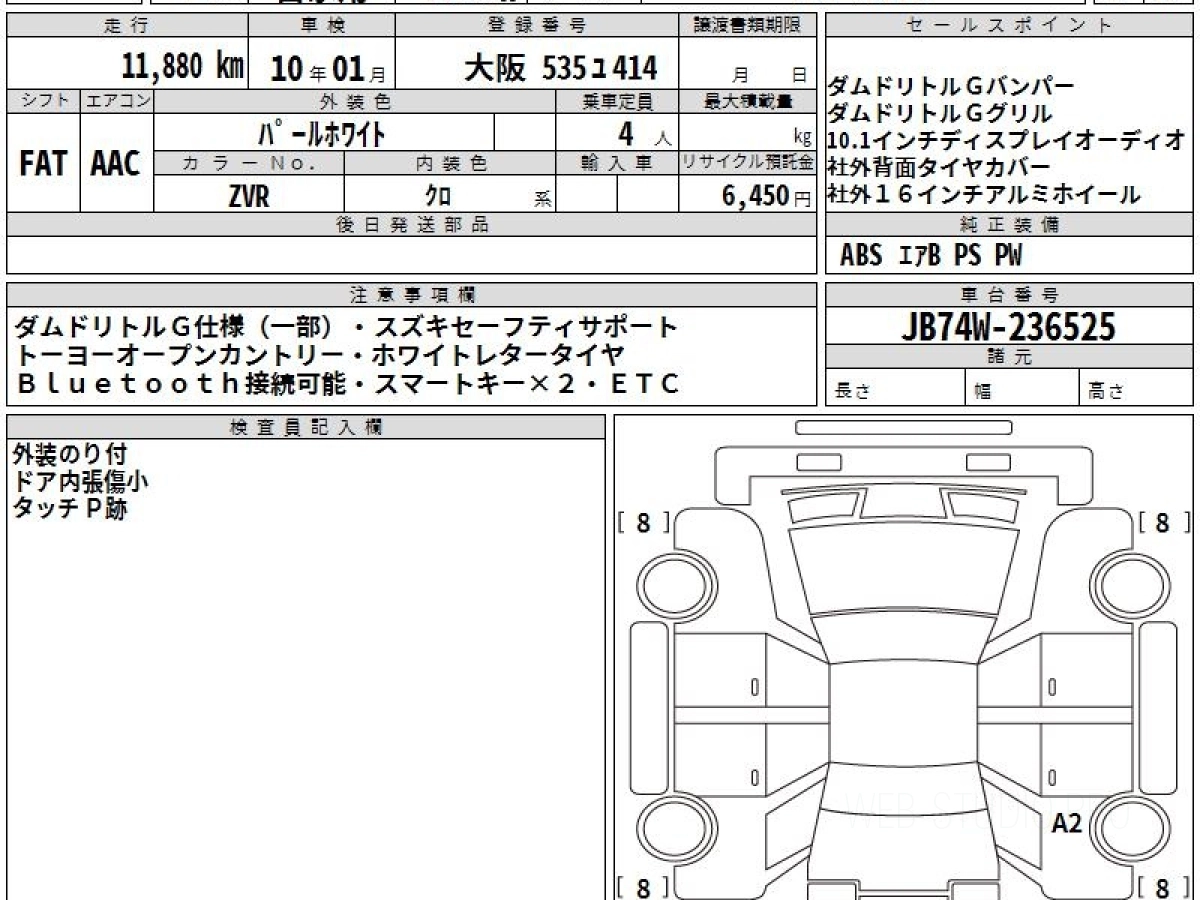Click the エアコン label

pyautogui.click(x=117, y=101)
